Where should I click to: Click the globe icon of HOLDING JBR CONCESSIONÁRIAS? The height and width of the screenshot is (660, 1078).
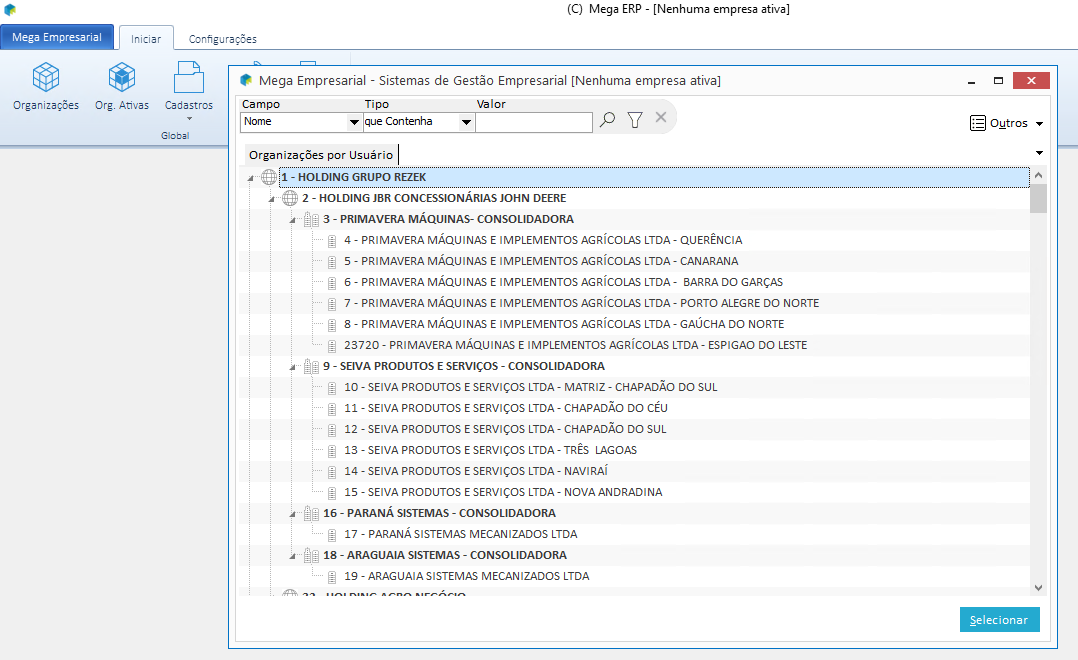click(x=290, y=198)
